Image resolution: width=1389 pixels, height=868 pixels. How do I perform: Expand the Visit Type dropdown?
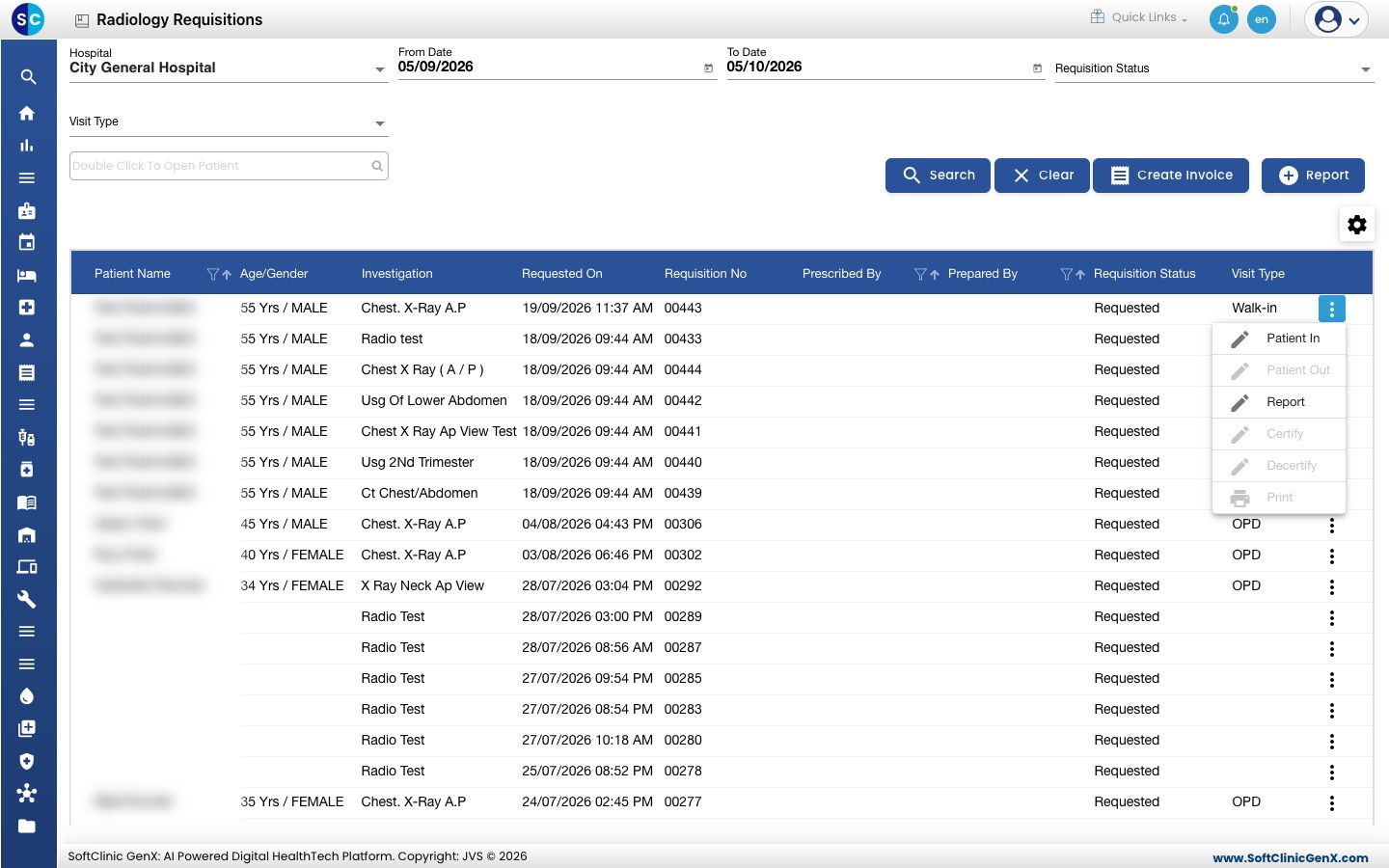click(x=380, y=123)
